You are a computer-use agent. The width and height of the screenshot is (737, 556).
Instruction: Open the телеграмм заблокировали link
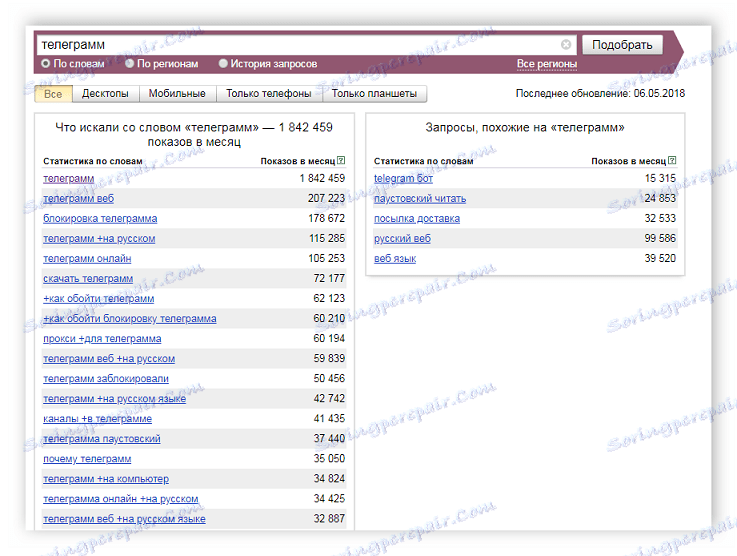point(106,378)
